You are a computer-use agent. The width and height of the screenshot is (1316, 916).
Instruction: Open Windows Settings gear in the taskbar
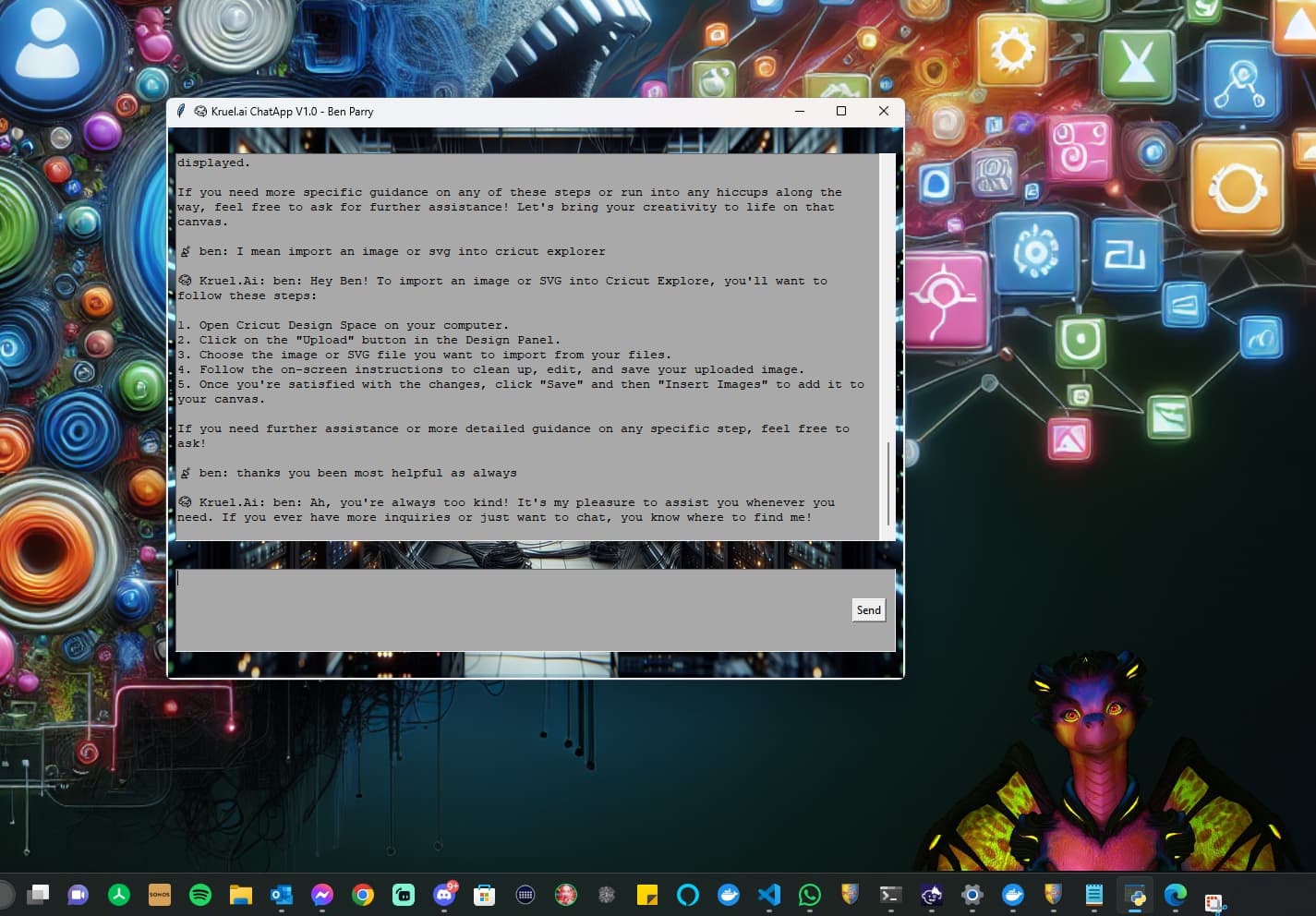point(972,894)
